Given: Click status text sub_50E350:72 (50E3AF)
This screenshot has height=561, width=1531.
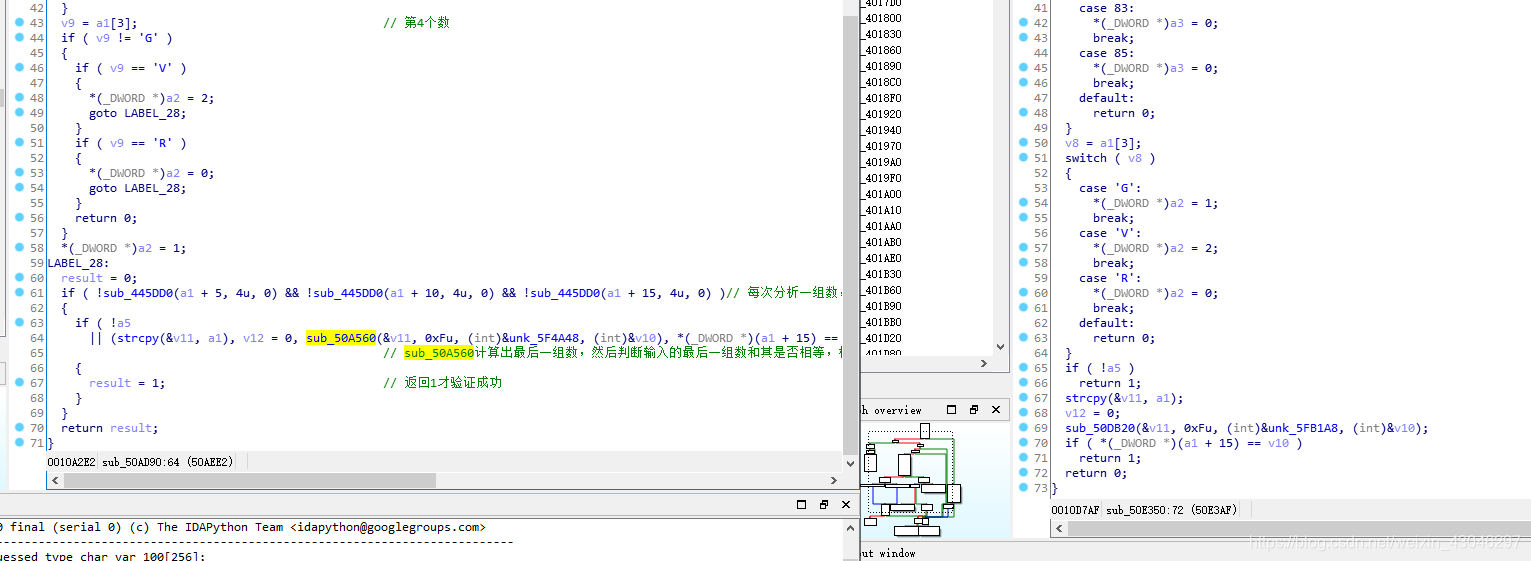Looking at the screenshot, I should point(1171,509).
